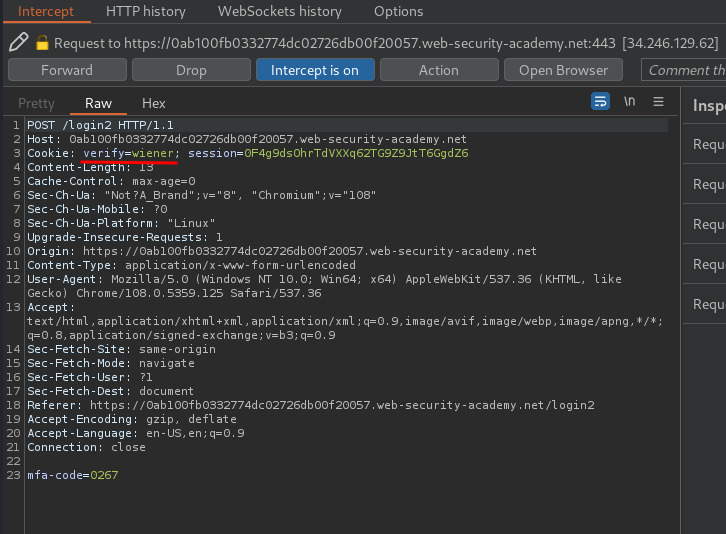Click the Inspector panel heading
Screen dimensions: 726x534
point(709,106)
